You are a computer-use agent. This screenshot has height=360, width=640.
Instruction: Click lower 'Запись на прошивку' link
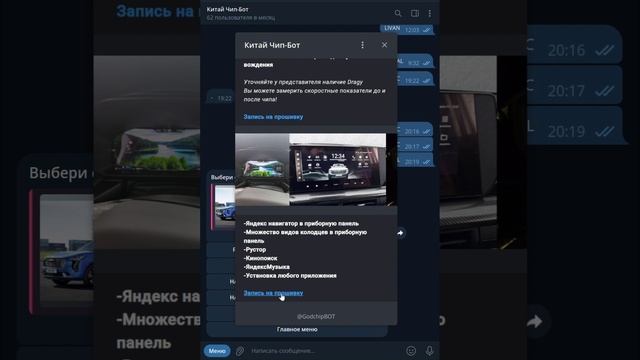pos(273,293)
